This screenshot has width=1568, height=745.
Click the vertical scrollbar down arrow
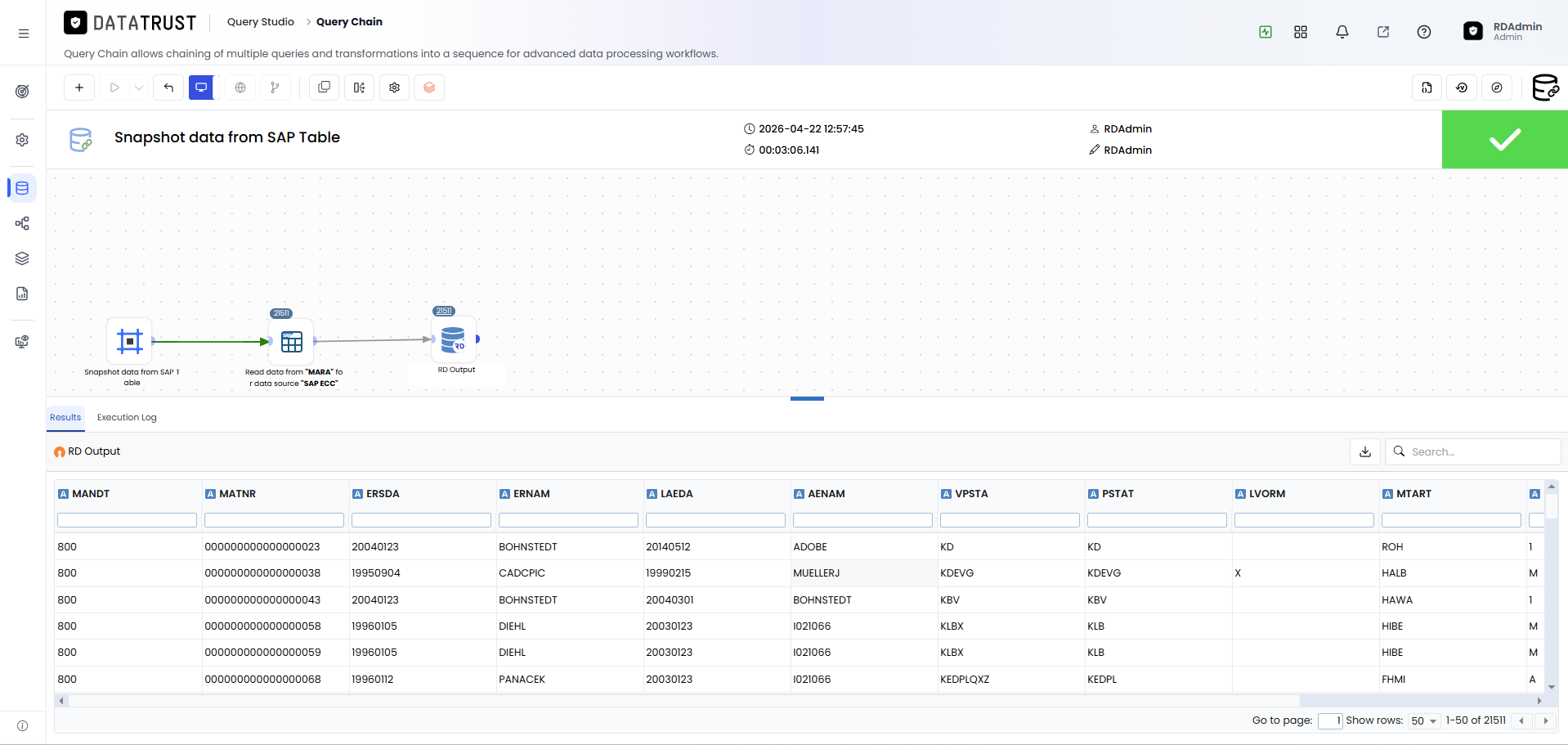(1552, 687)
